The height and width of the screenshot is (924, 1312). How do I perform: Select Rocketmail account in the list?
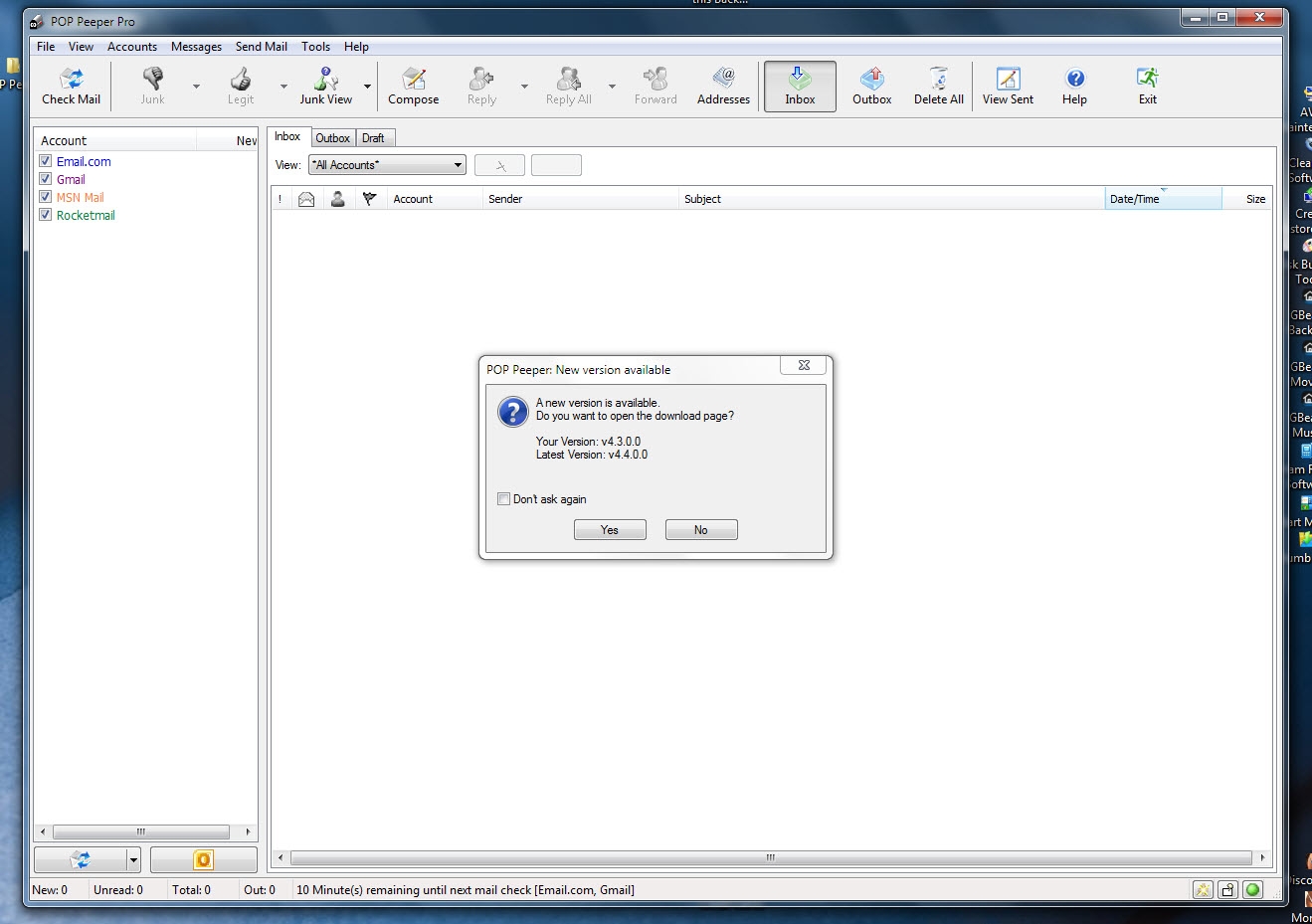coord(86,215)
